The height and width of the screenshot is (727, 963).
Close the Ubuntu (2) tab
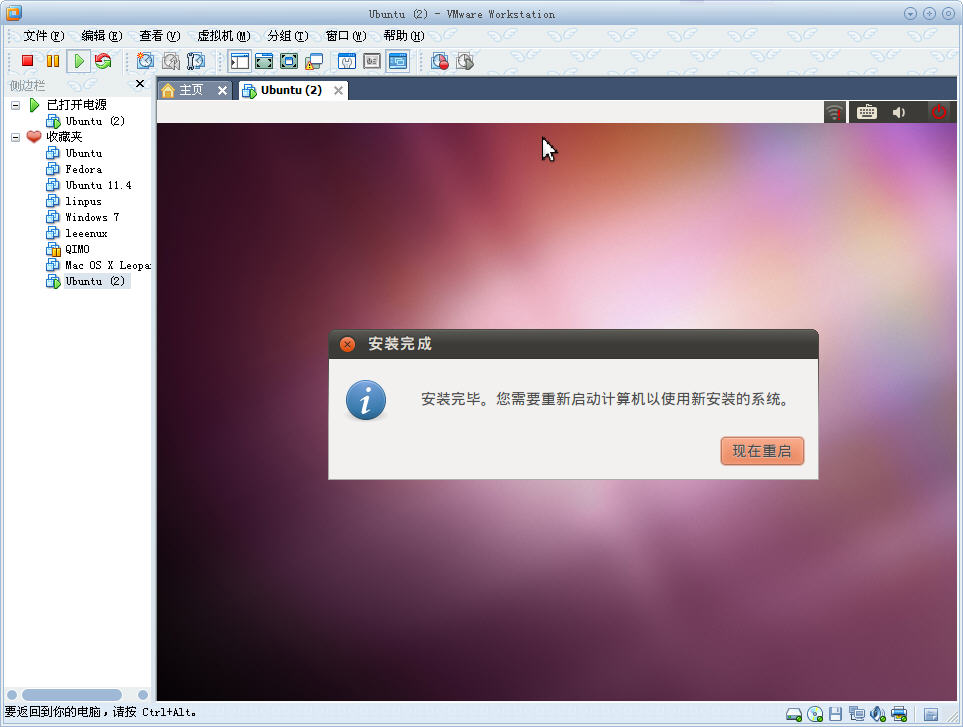tap(338, 91)
